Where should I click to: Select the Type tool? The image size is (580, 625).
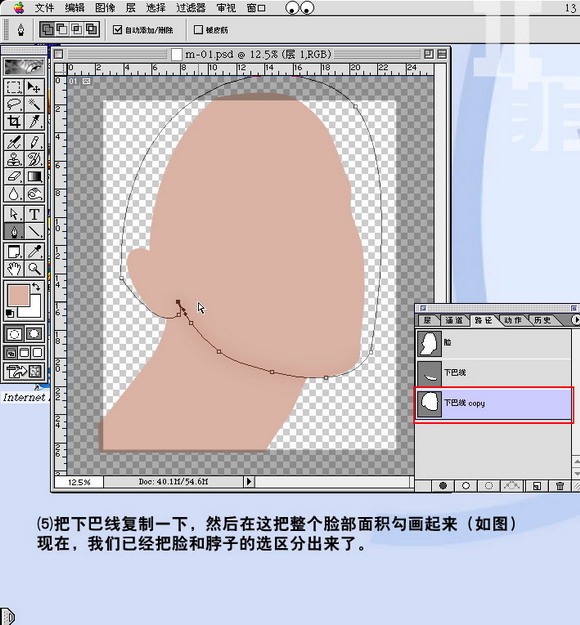tap(34, 214)
